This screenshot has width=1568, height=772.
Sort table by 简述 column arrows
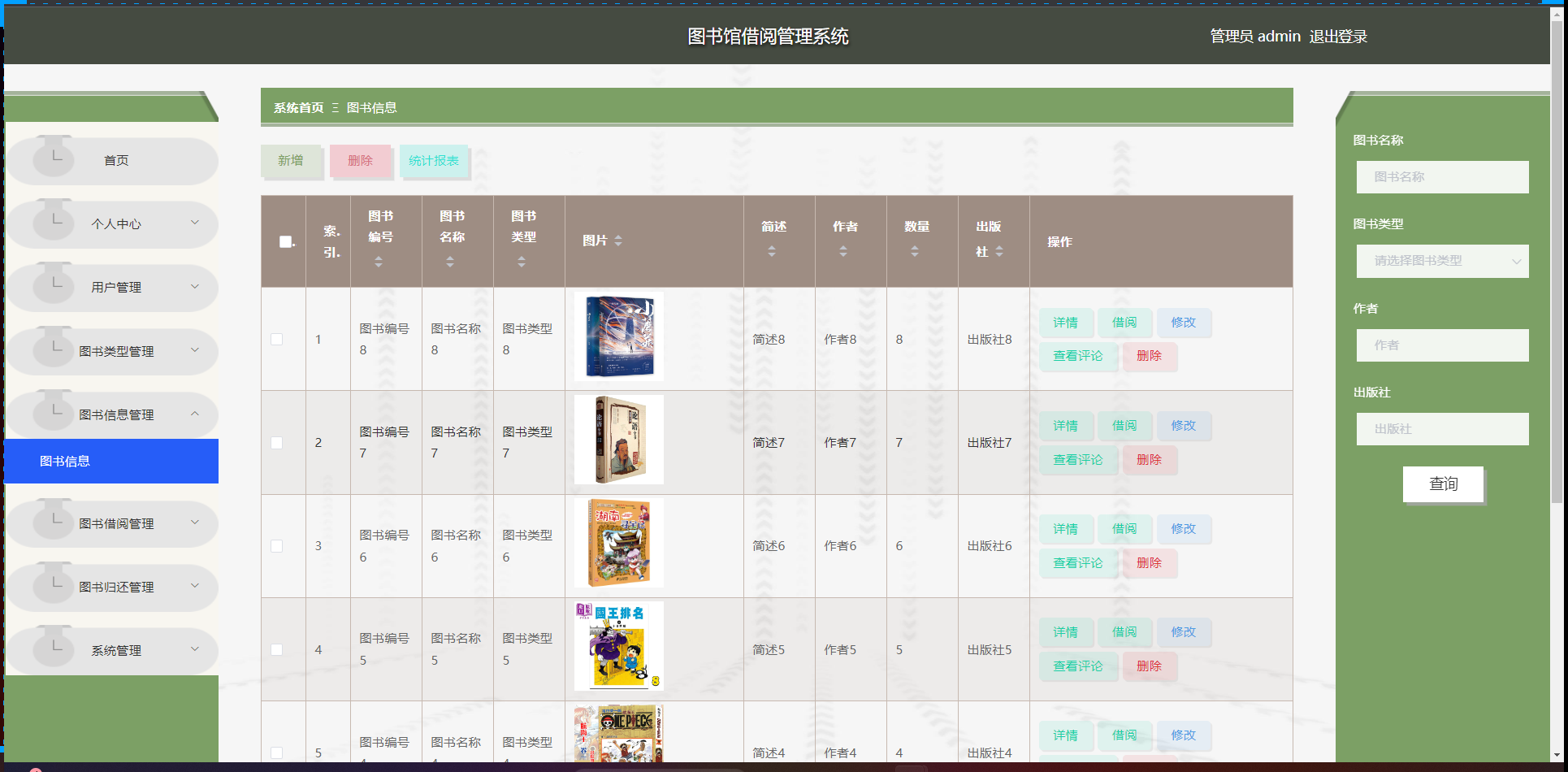(x=772, y=251)
